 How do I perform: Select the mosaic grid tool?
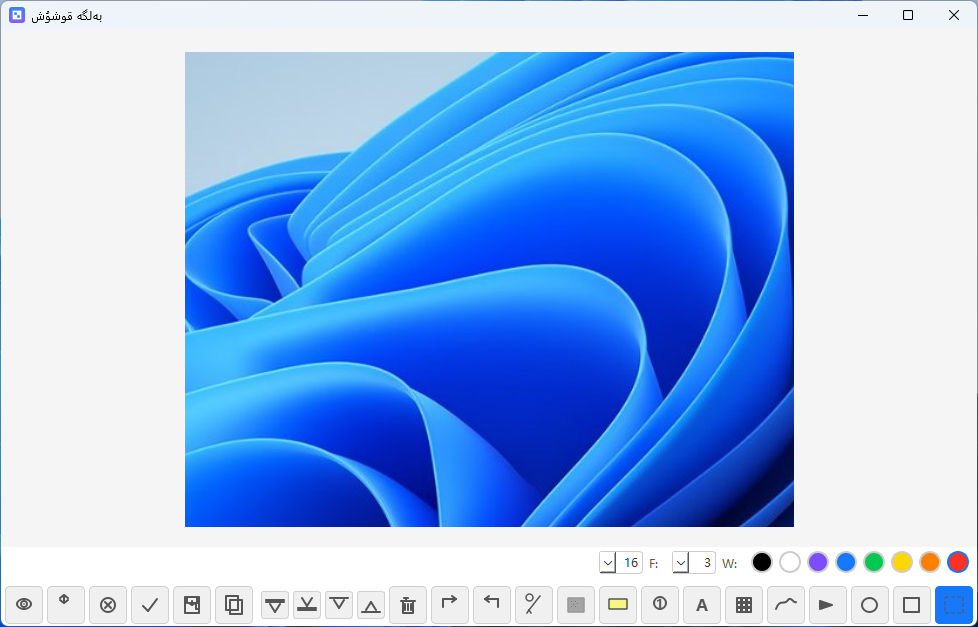coord(743,605)
